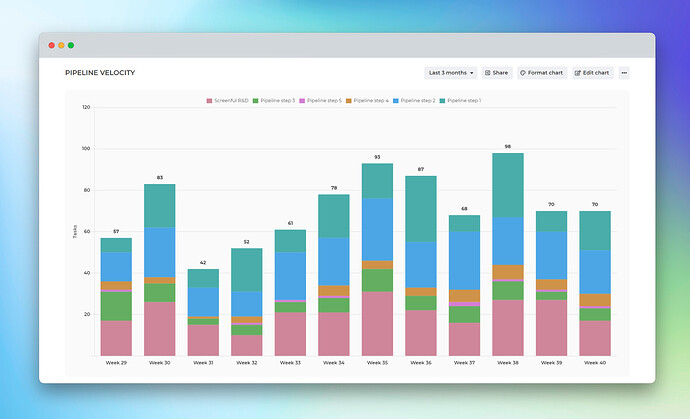Click the 'Tasks' y-axis title

(x=75, y=232)
